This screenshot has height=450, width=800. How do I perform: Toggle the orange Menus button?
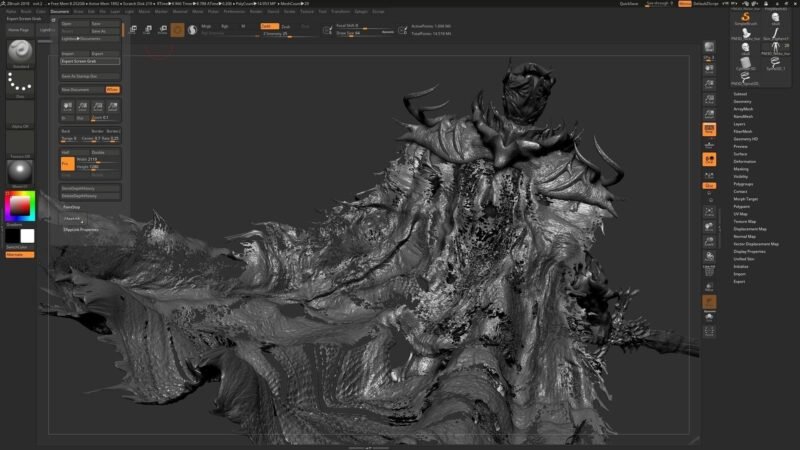685,4
